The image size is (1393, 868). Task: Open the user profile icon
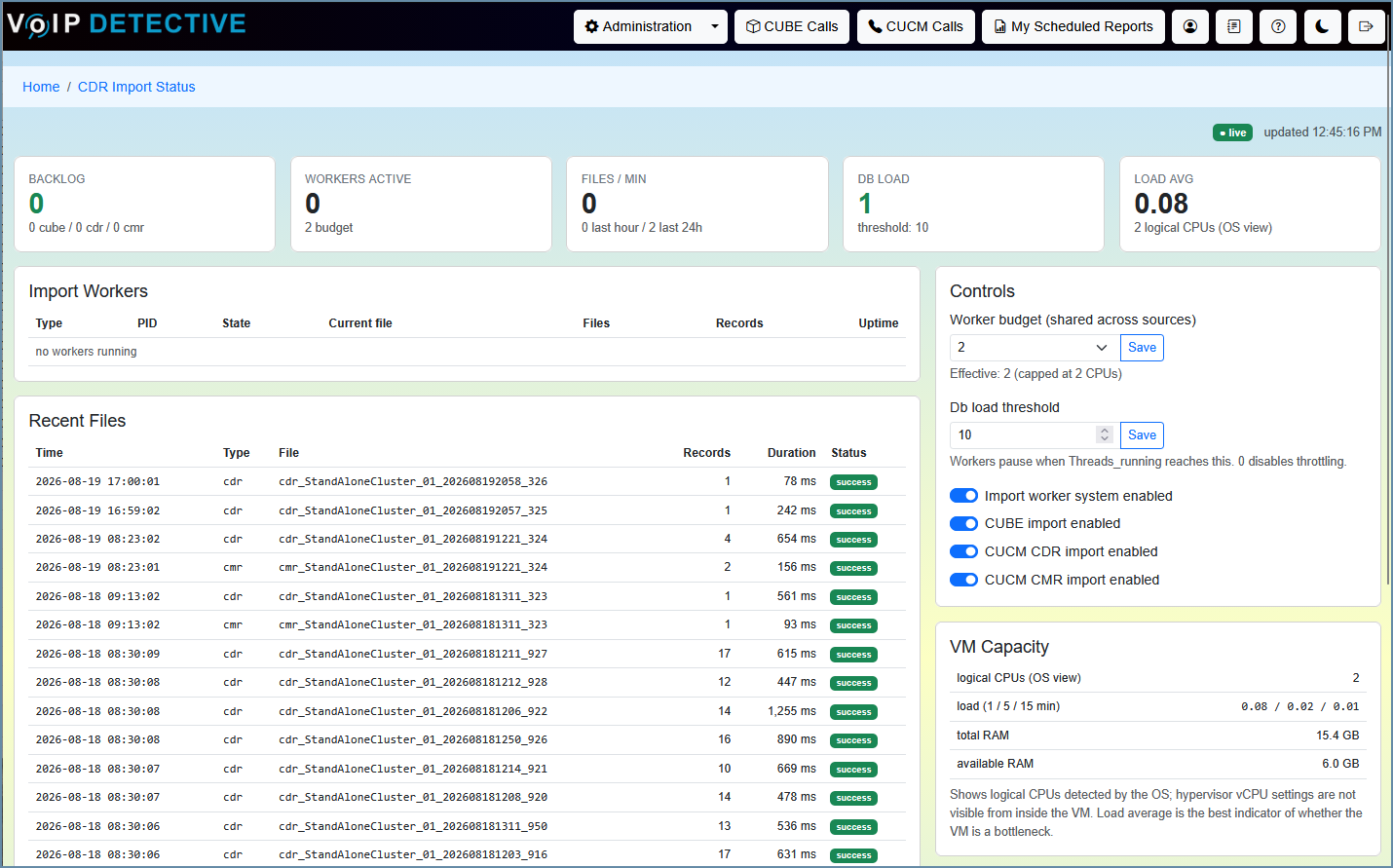[x=1190, y=26]
